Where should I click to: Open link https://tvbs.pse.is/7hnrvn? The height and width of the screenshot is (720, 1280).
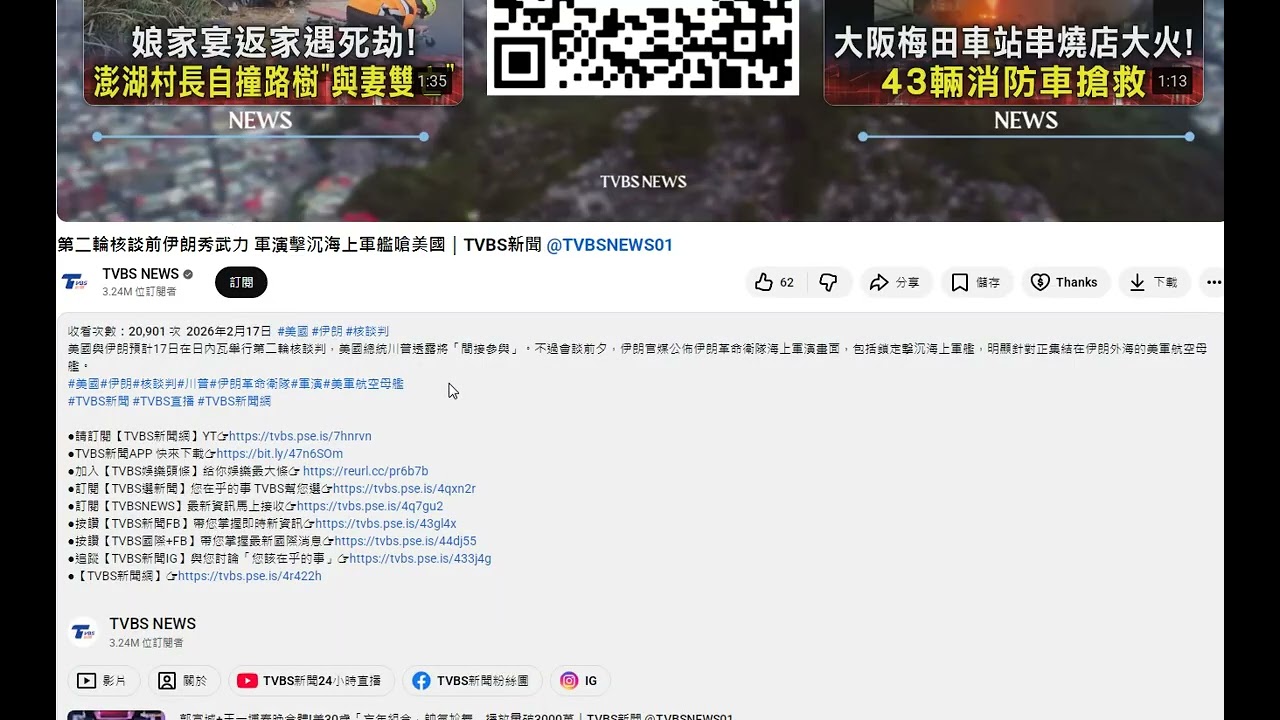(x=300, y=436)
